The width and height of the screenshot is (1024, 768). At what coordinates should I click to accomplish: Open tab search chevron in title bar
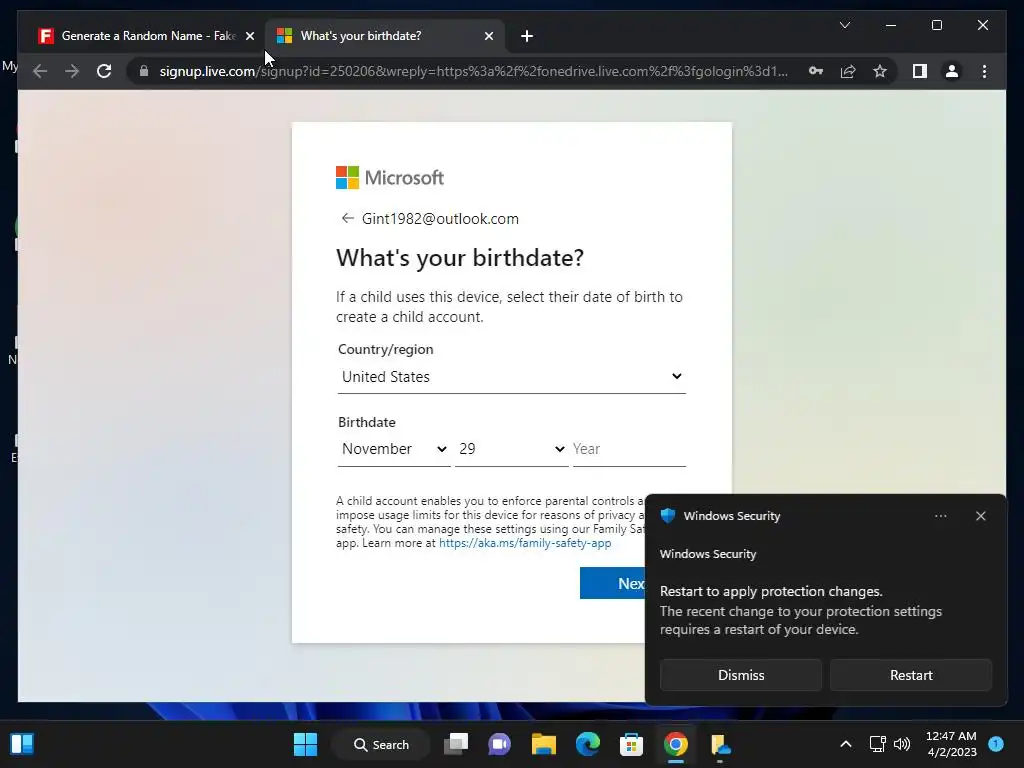(x=844, y=25)
